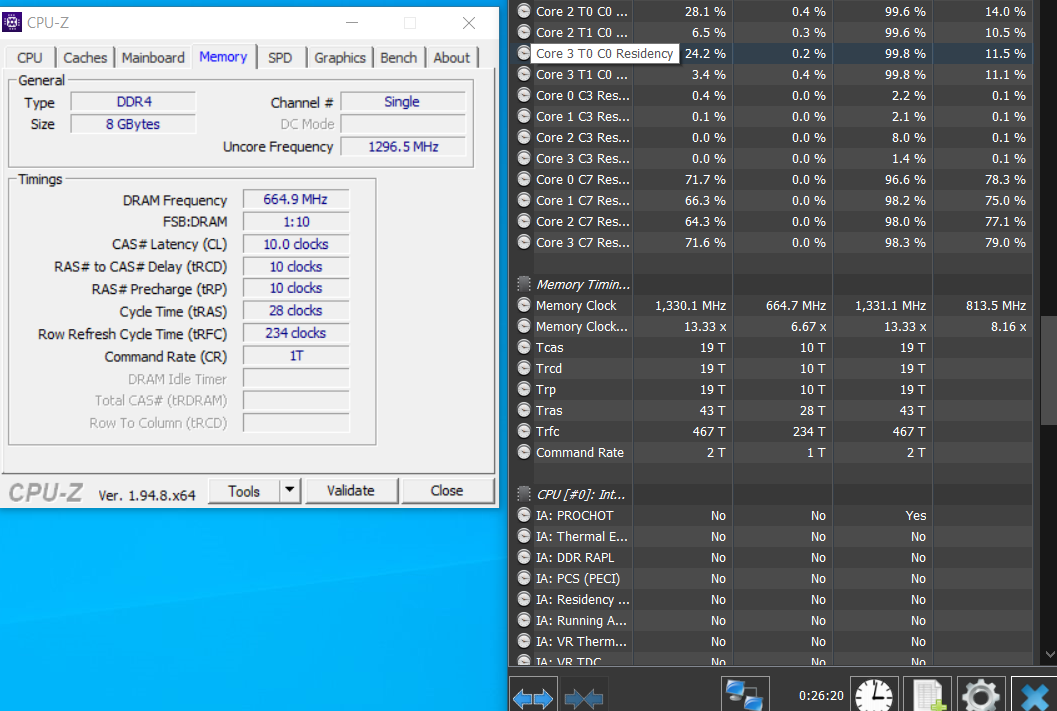Click the Validate button

pos(351,491)
